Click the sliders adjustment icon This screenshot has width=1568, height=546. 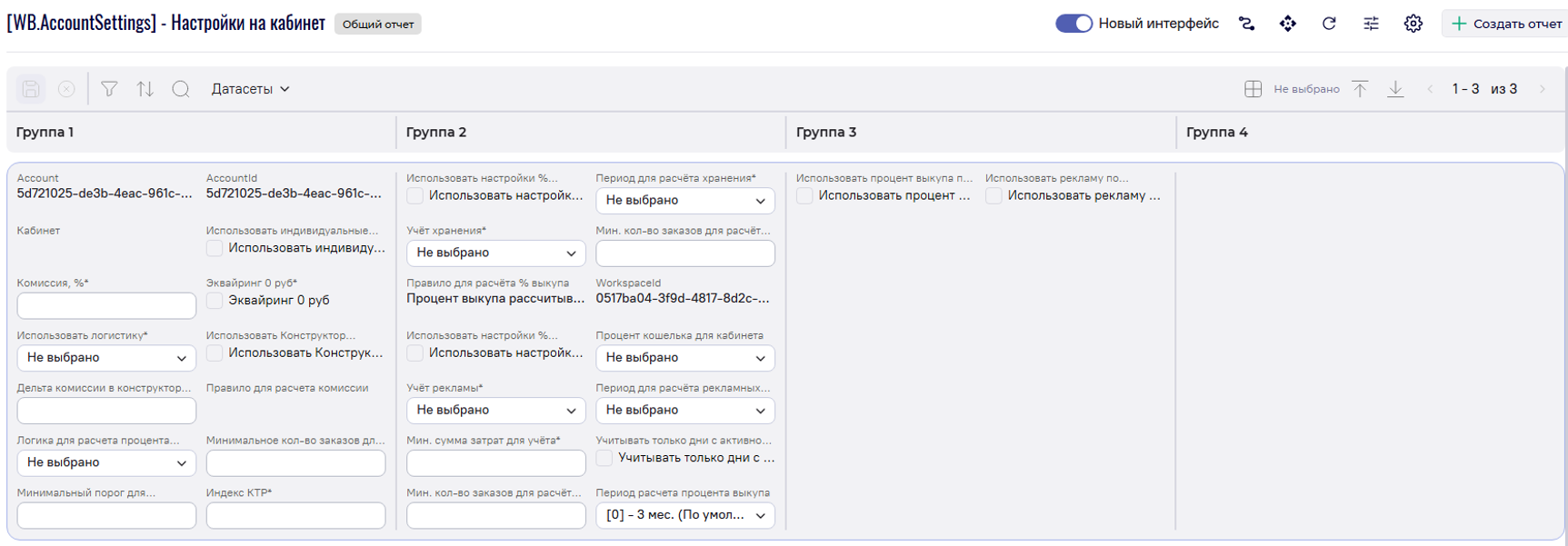point(1371,24)
